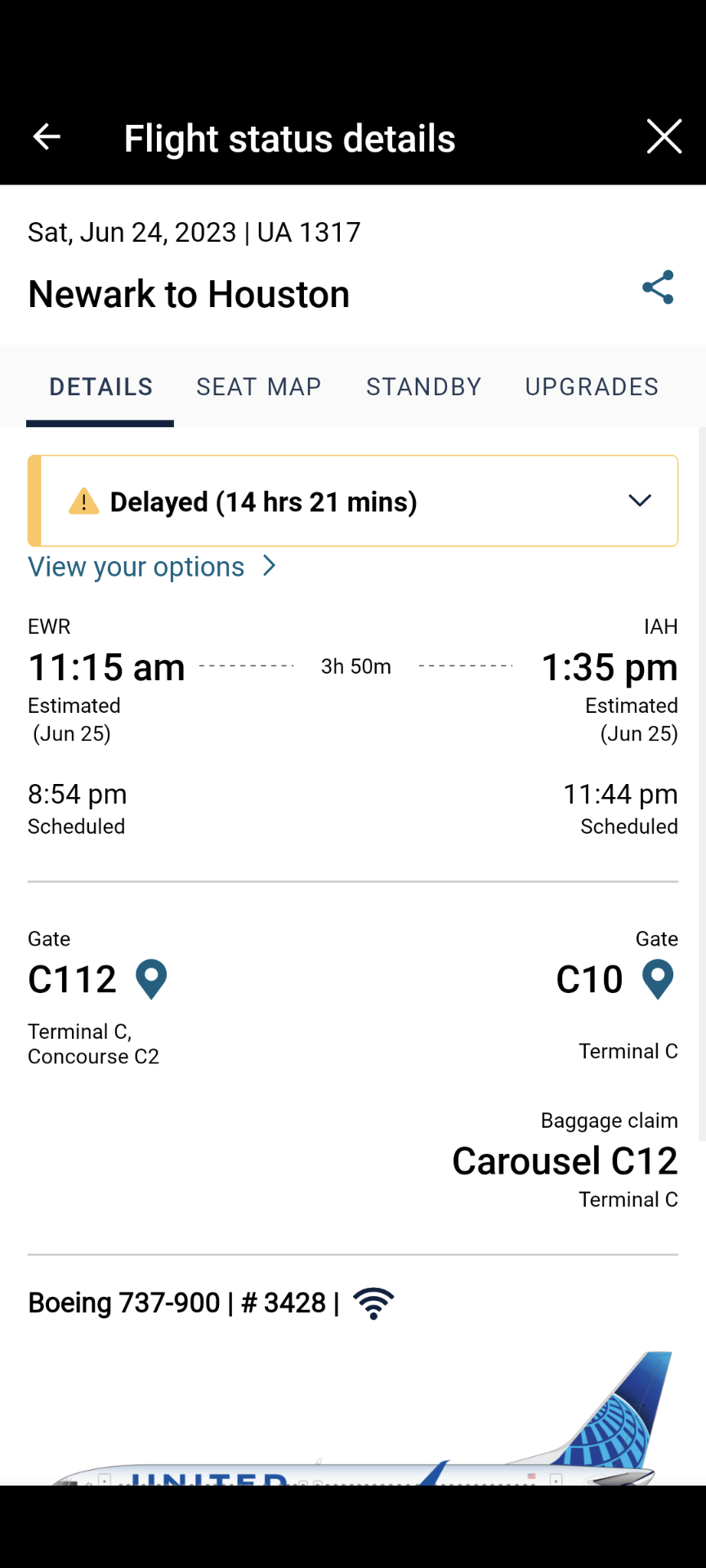Tap the View your options link
This screenshot has height=1568, width=706.
click(136, 567)
